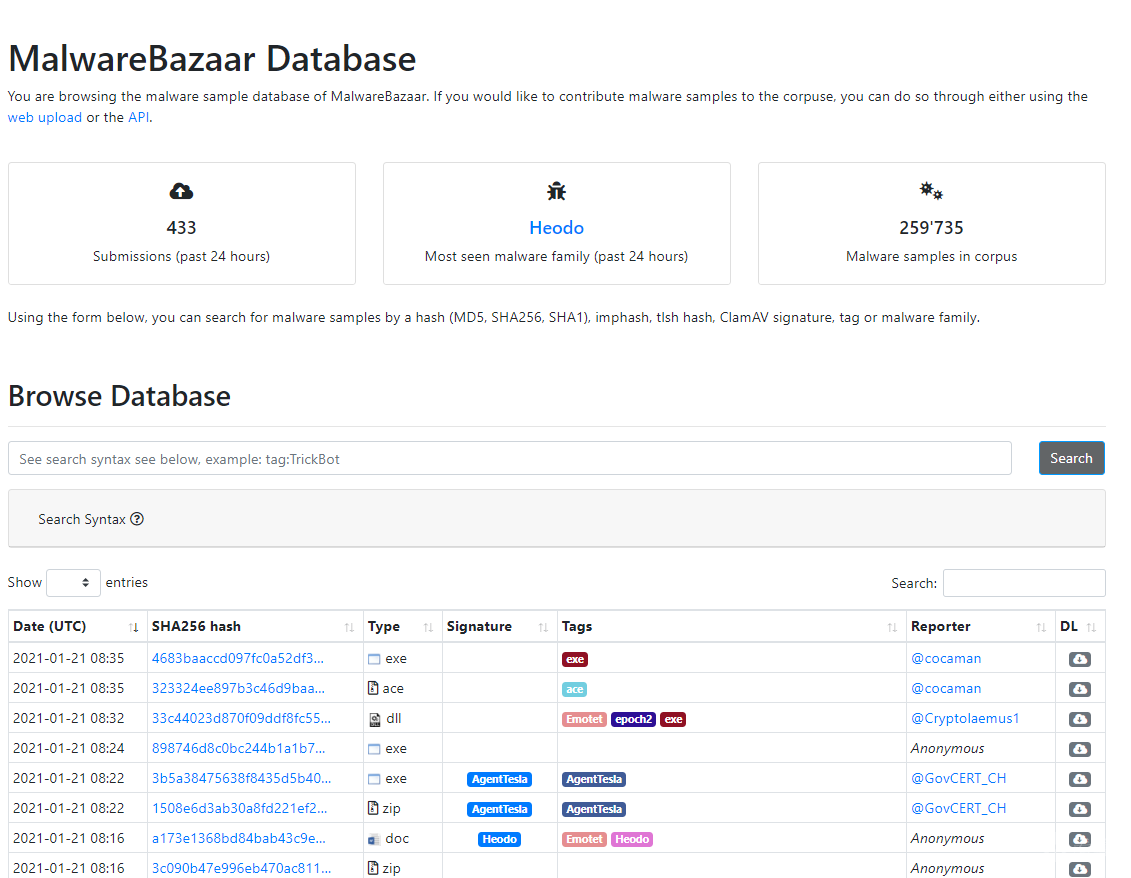Click Anonymous reporter in 898746d8c0bc row

[947, 748]
